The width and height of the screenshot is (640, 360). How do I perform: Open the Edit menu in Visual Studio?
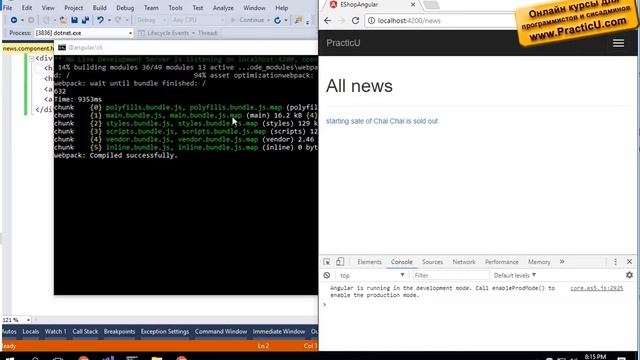point(27,8)
